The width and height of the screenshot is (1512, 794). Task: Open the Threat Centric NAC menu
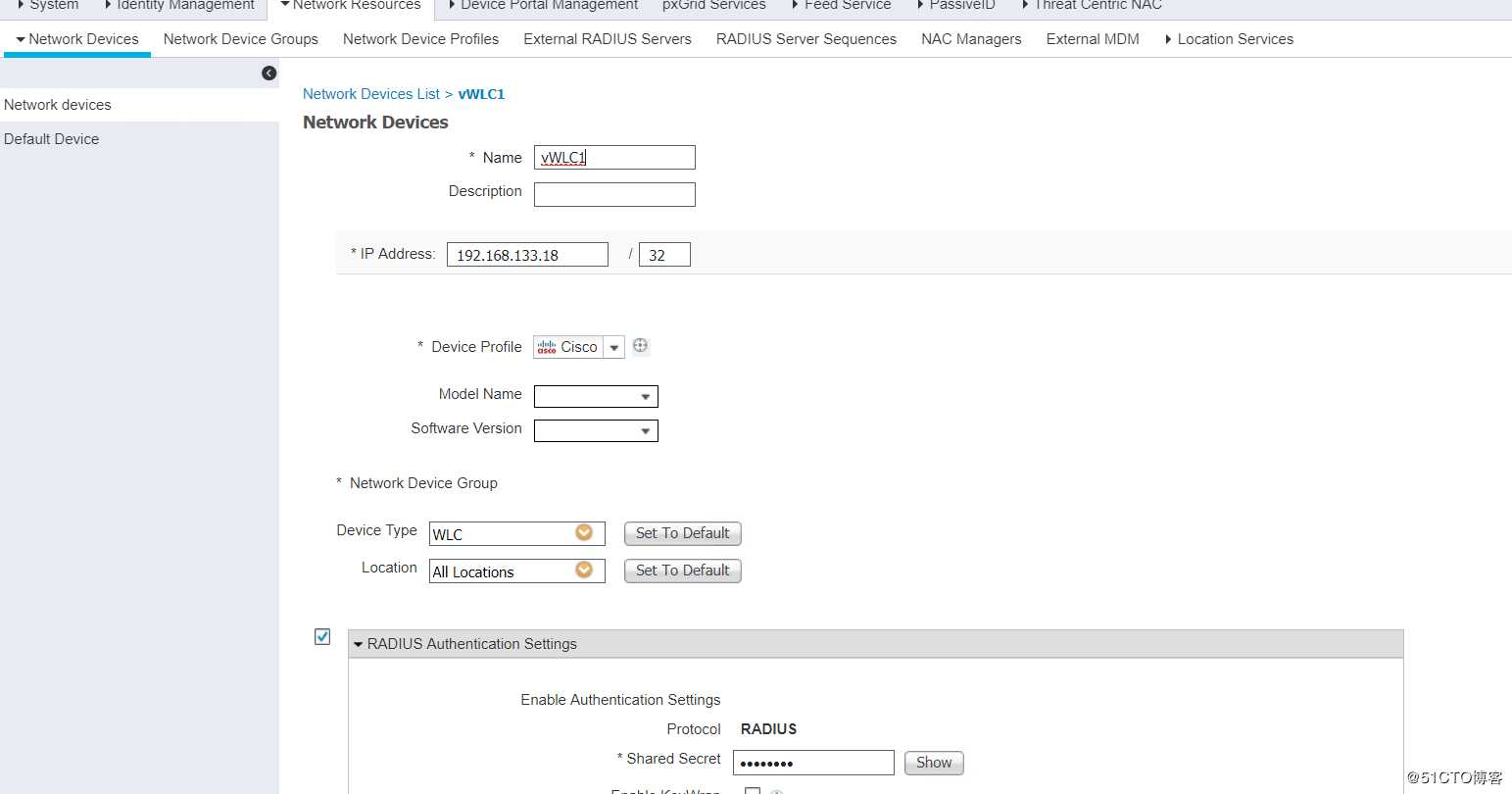pyautogui.click(x=1092, y=6)
